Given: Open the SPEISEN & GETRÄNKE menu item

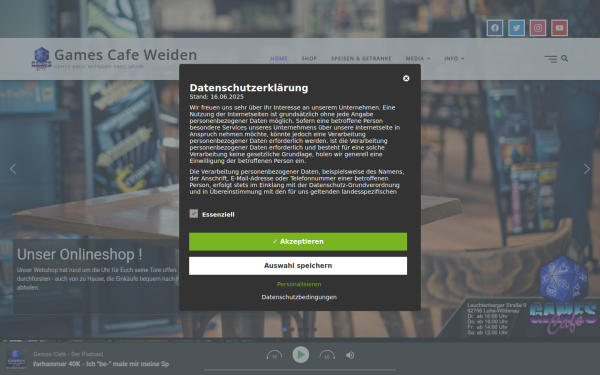Looking at the screenshot, I should pos(361,59).
